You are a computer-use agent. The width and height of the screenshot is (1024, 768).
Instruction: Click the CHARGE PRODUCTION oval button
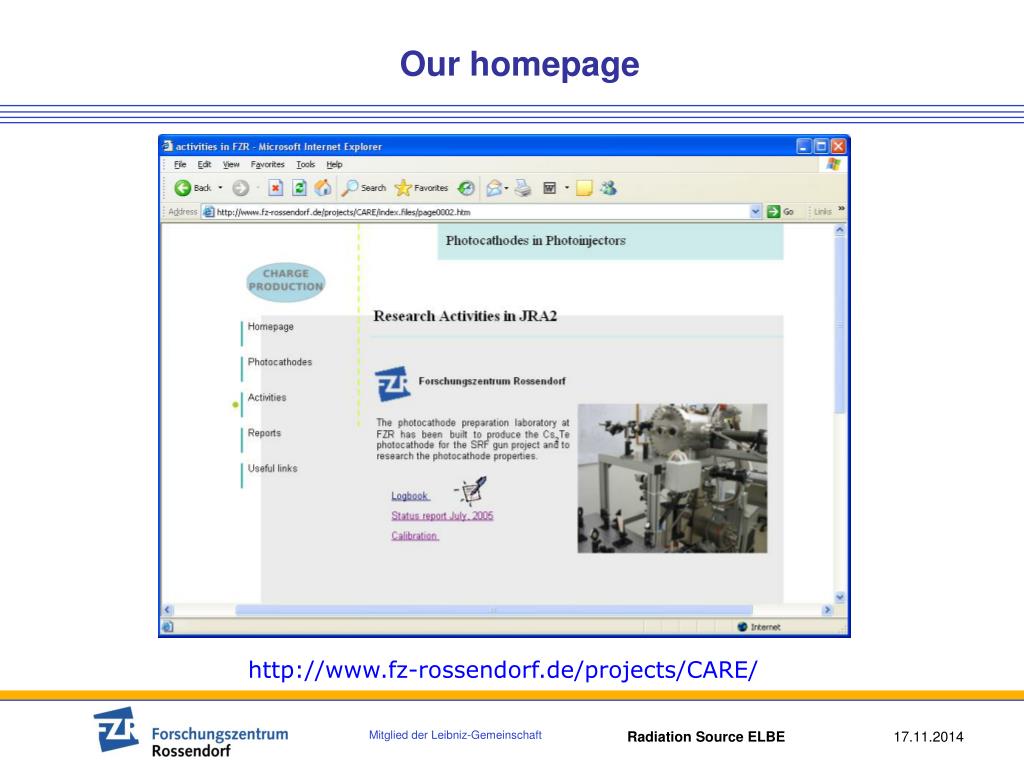tap(285, 281)
